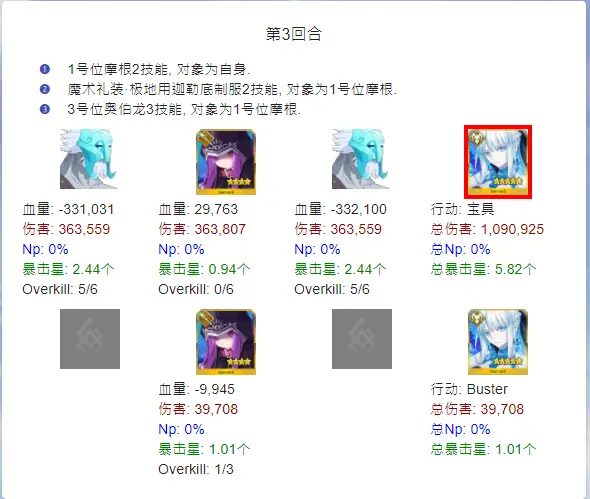This screenshot has width=590, height=499.
Task: Open the red-bordered Morgan Noble Phantasm card
Action: 498,162
